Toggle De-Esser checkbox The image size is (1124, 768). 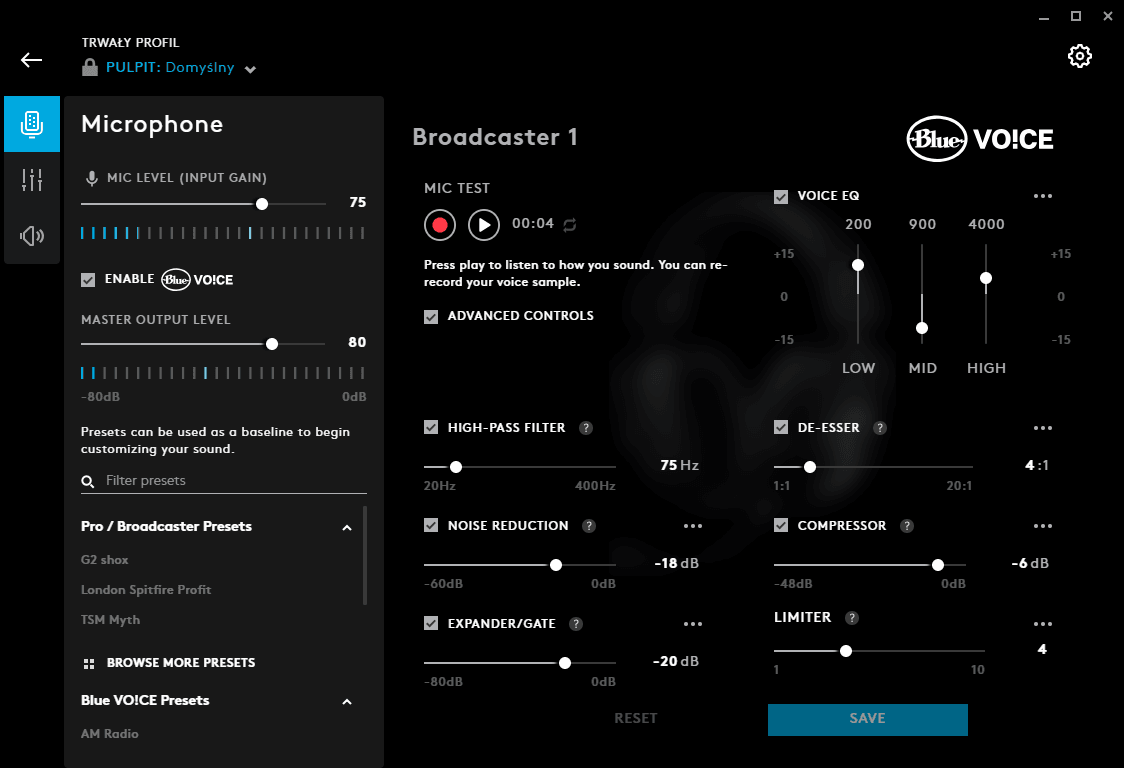coord(781,427)
